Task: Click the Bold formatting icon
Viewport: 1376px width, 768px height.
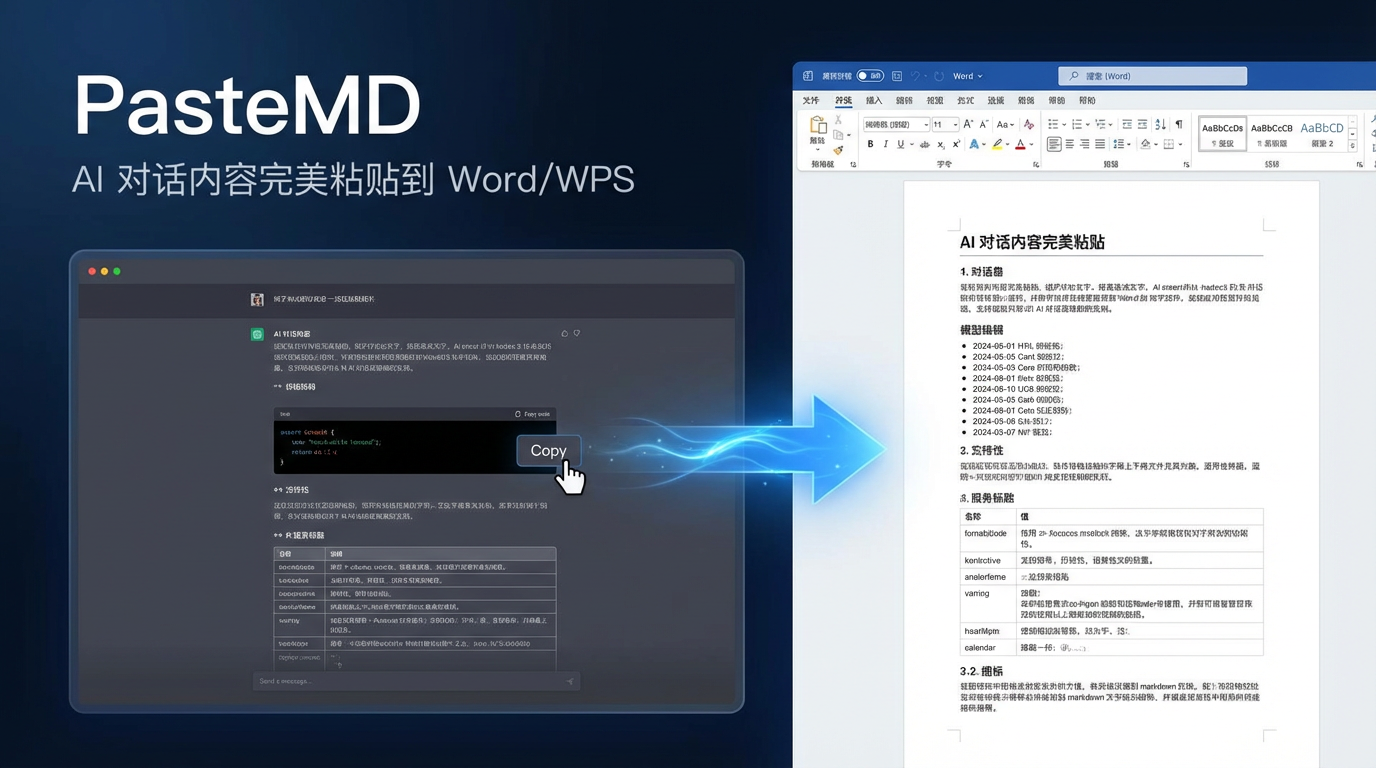Action: coord(870,145)
